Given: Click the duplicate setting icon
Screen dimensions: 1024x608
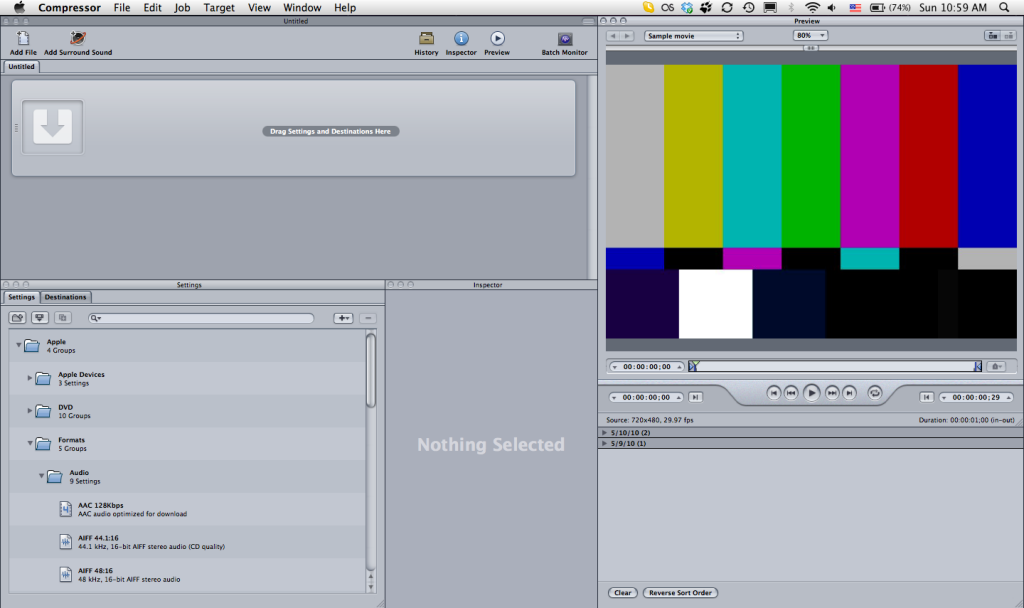Looking at the screenshot, I should pyautogui.click(x=61, y=317).
